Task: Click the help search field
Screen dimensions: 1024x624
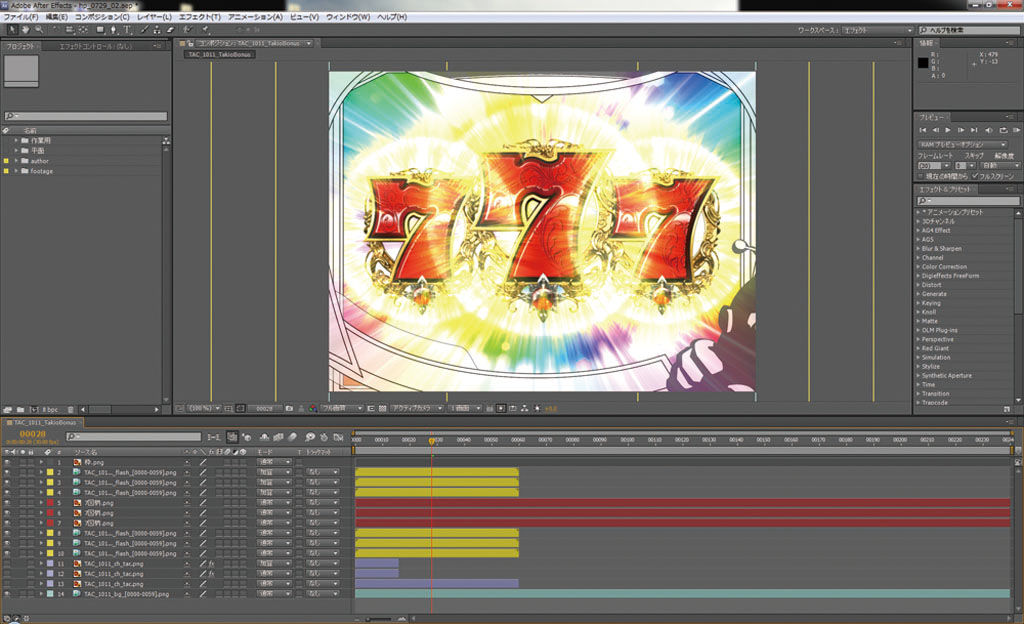Action: 969,30
